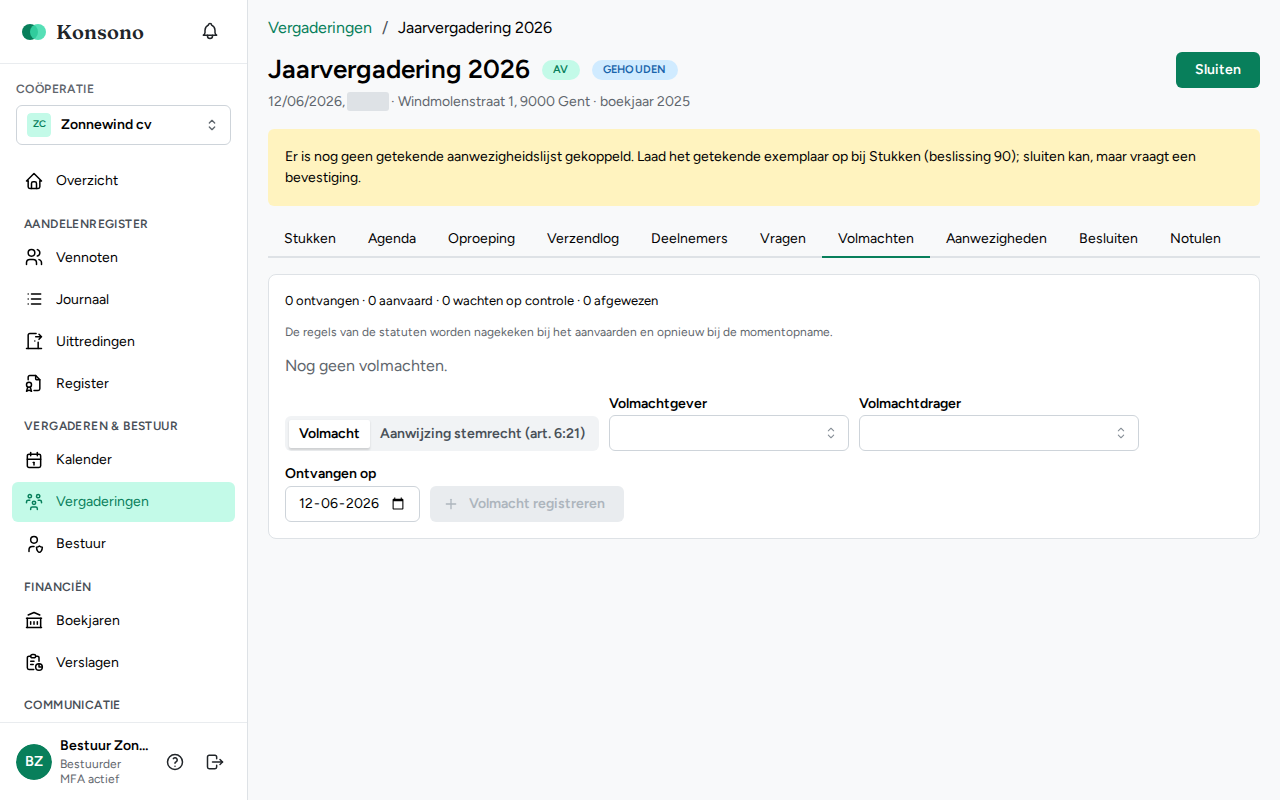The width and height of the screenshot is (1280, 800).
Task: Click the Uittredingen exit icon
Action: coord(34,342)
